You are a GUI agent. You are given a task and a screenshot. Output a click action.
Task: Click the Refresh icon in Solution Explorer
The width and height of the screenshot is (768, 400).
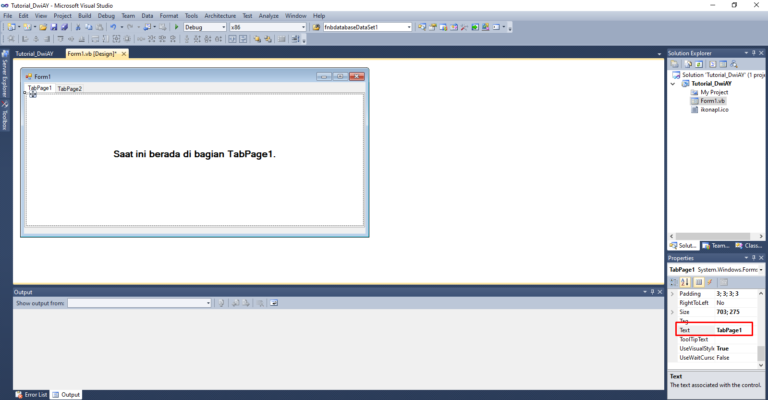click(699, 64)
